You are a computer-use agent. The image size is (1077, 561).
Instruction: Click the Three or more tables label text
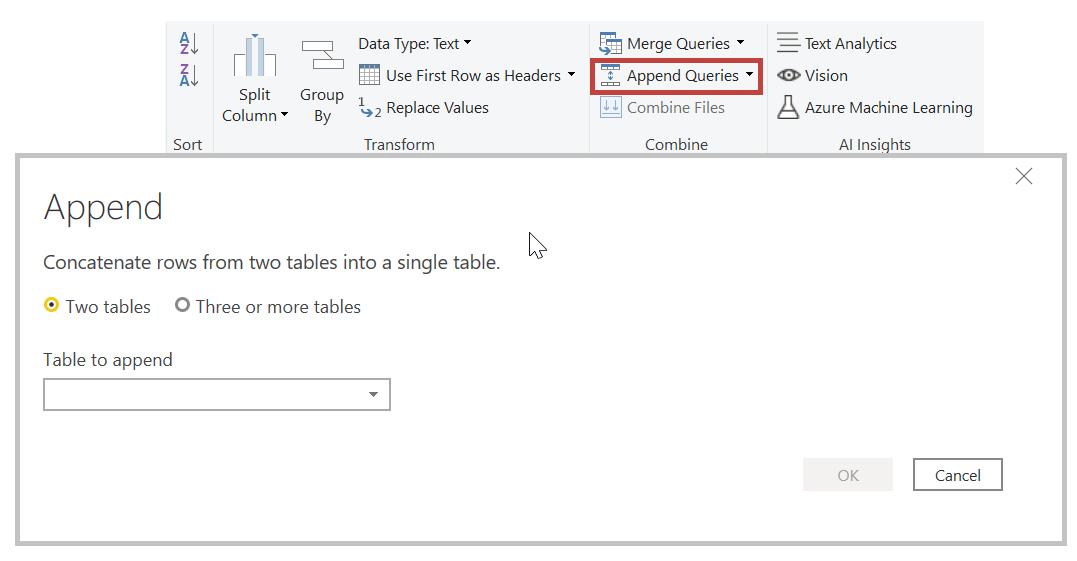click(278, 306)
